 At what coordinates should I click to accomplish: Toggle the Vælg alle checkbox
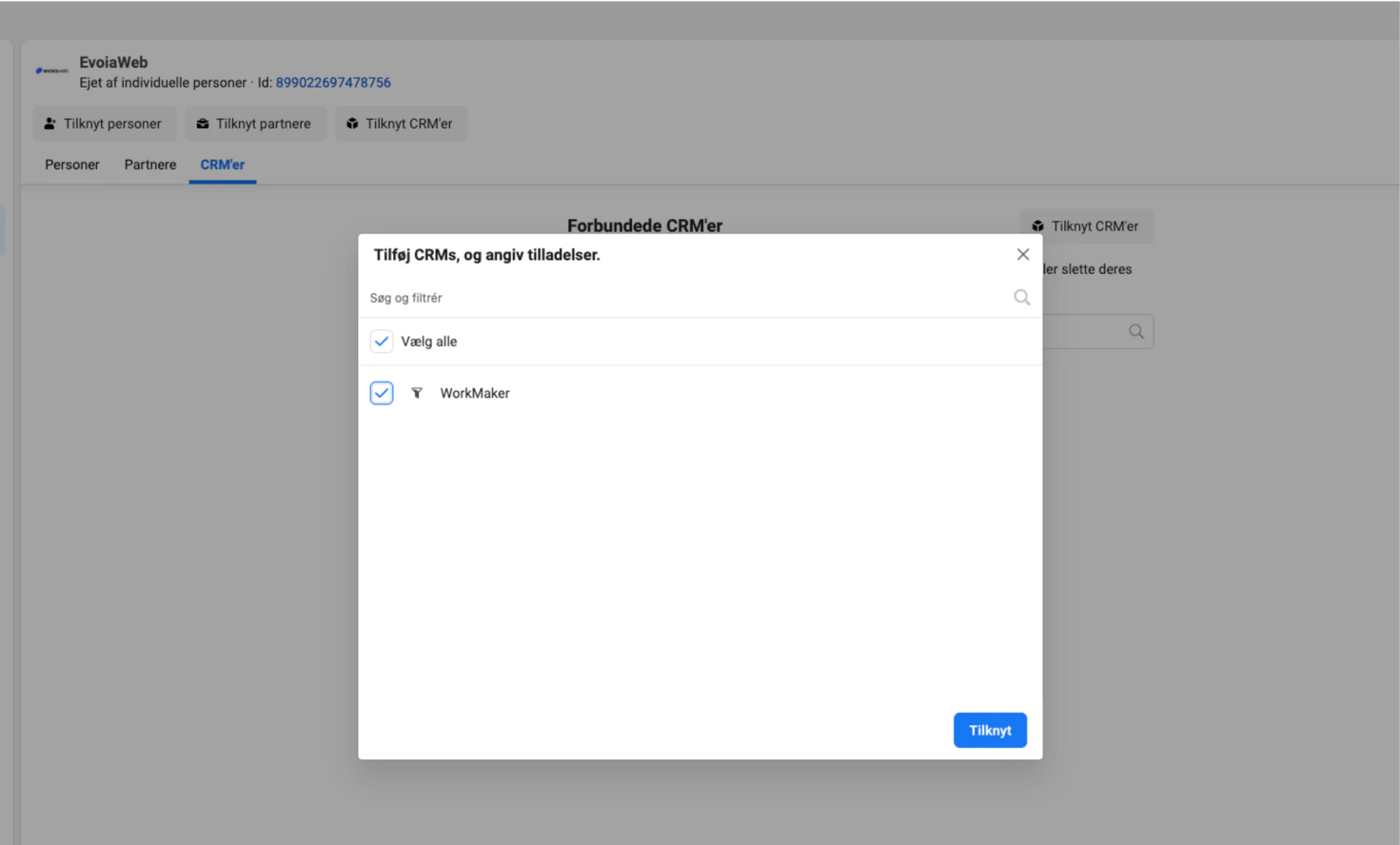382,342
